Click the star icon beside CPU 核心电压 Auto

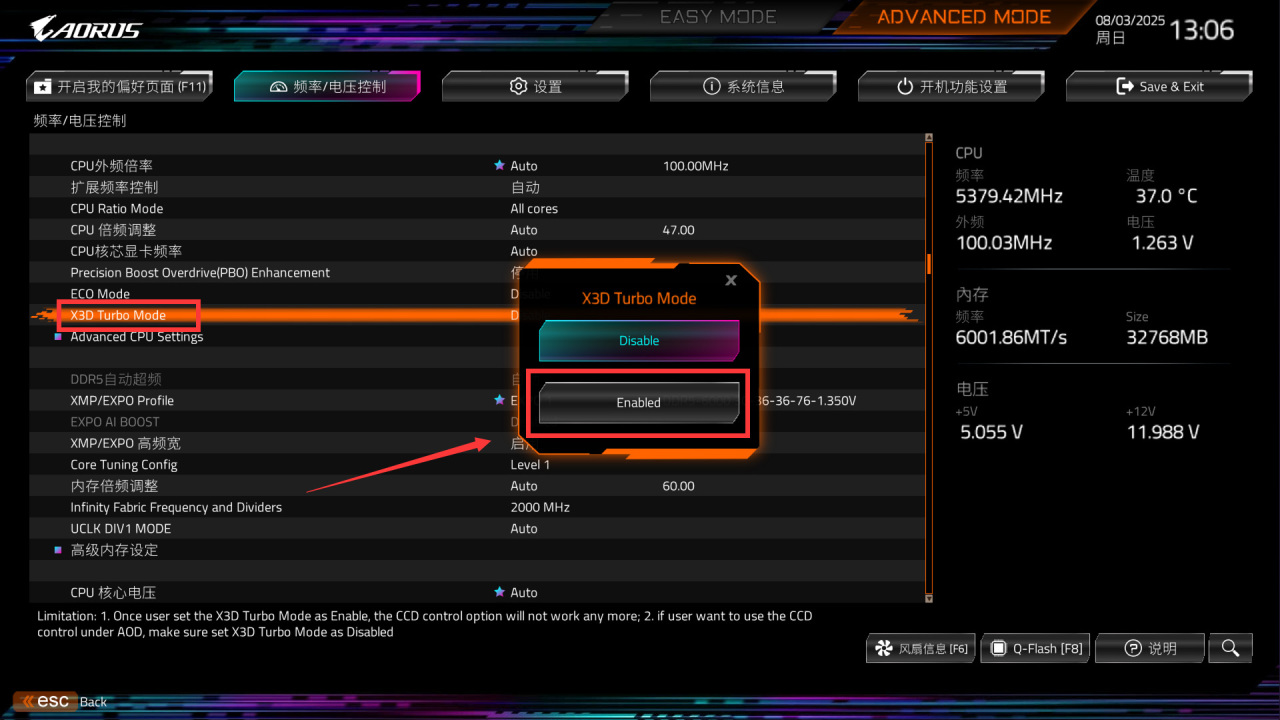coord(499,592)
